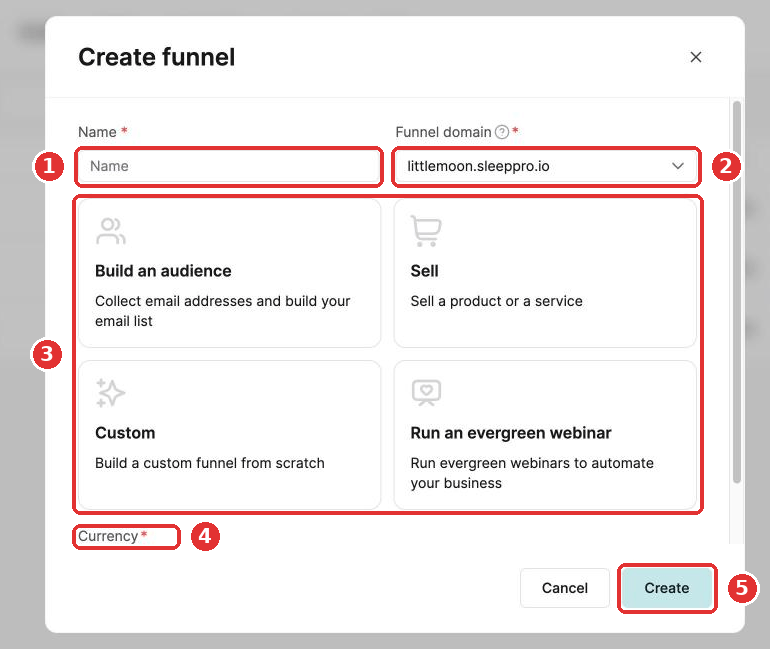Click the dialog's vertical scrollbar
The height and width of the screenshot is (649, 770).
point(737,292)
